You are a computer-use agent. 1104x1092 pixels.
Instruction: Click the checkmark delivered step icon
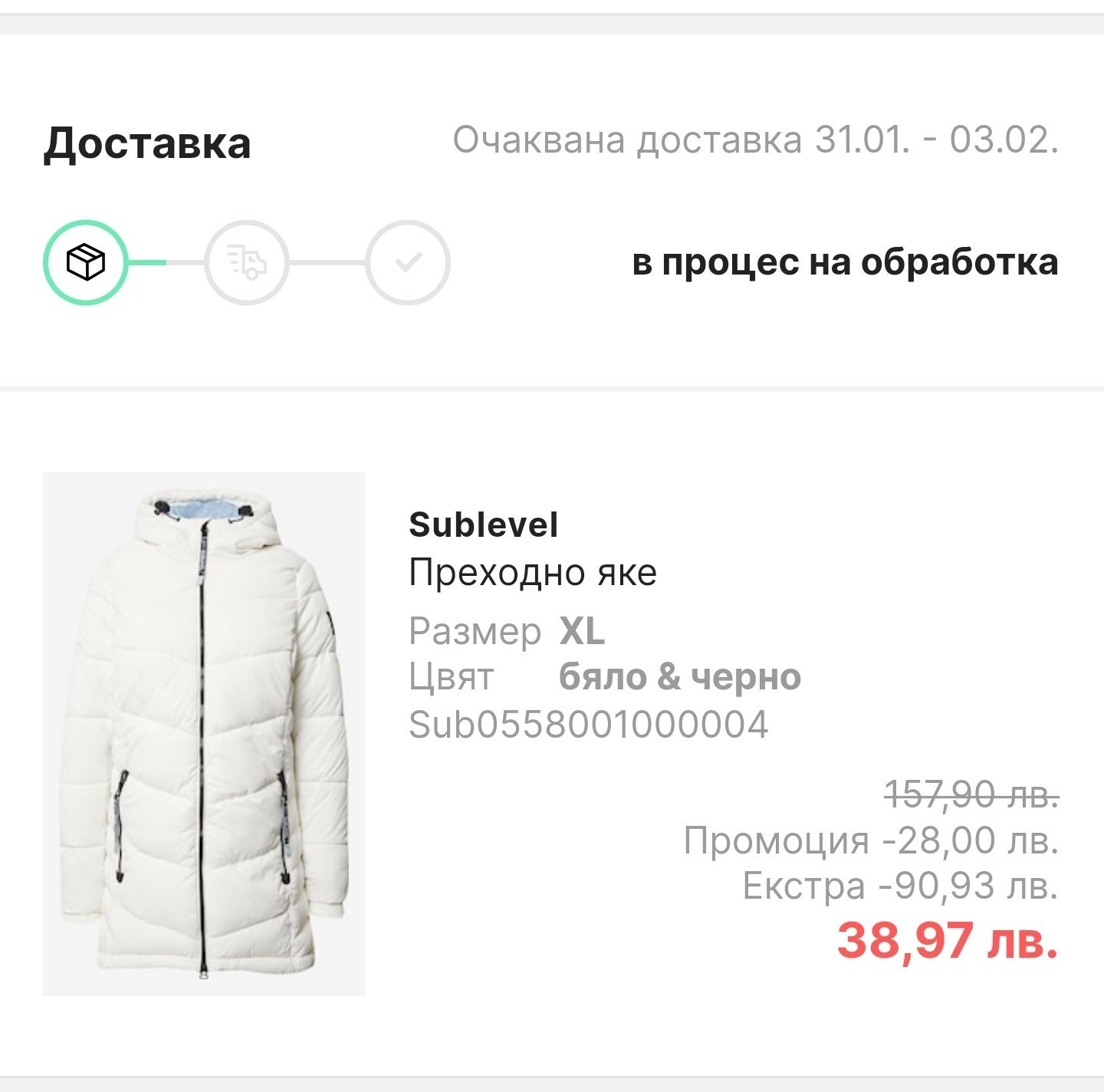pyautogui.click(x=408, y=262)
